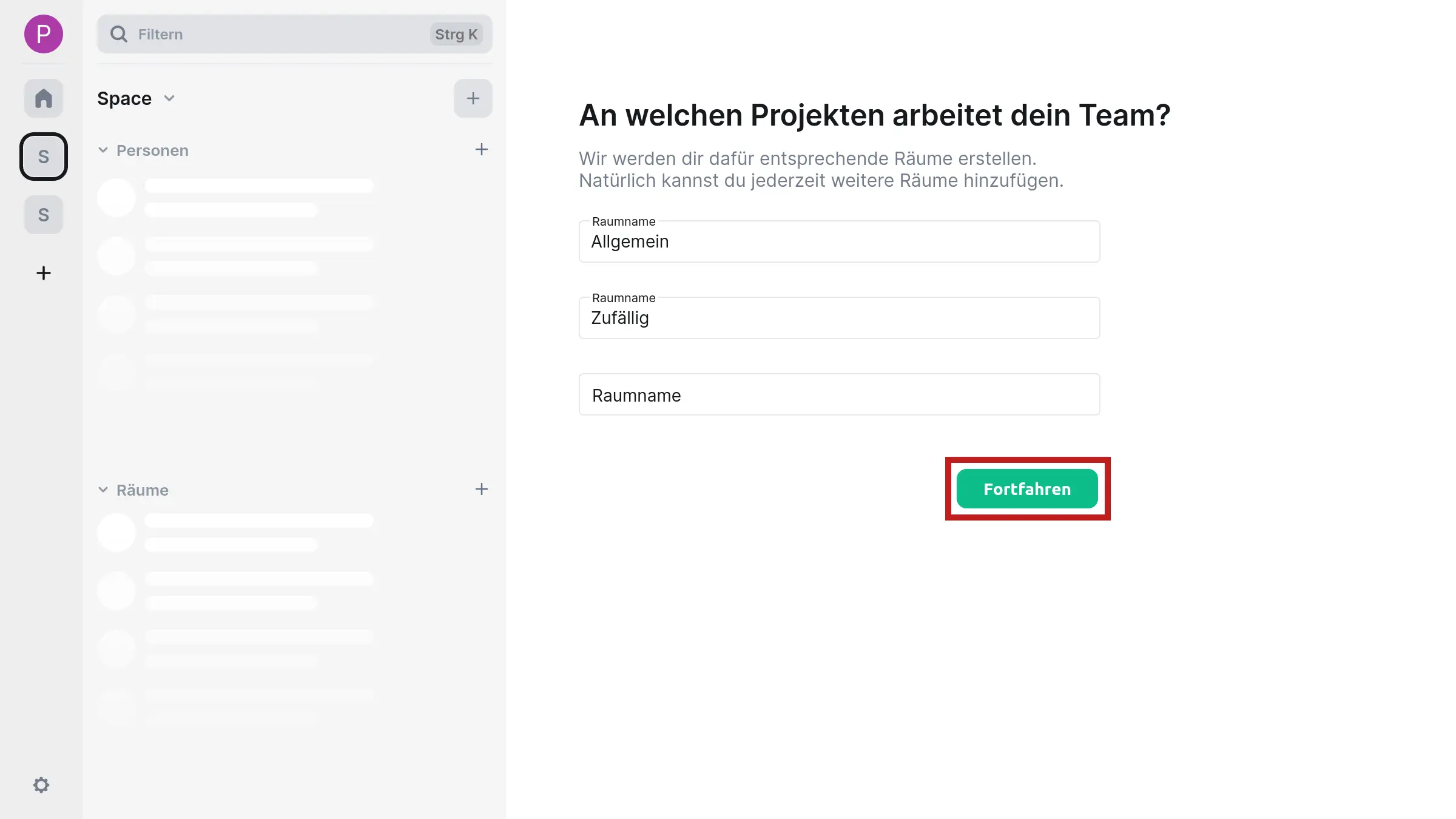Create a new space with the plus icon
Screen dimensions: 1456x819
click(43, 272)
